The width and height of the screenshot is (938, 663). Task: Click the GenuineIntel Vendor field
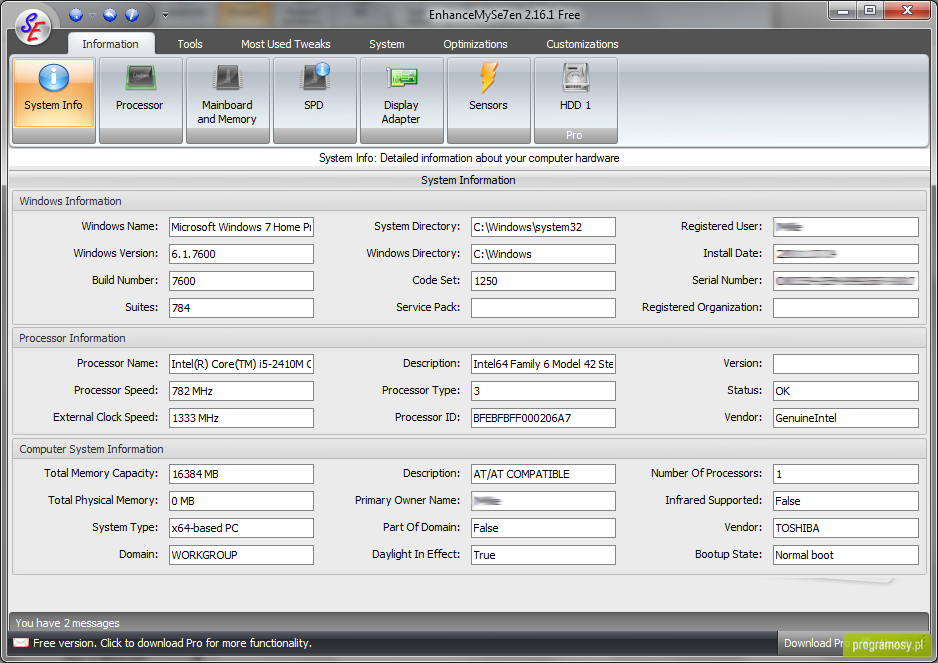(846, 418)
